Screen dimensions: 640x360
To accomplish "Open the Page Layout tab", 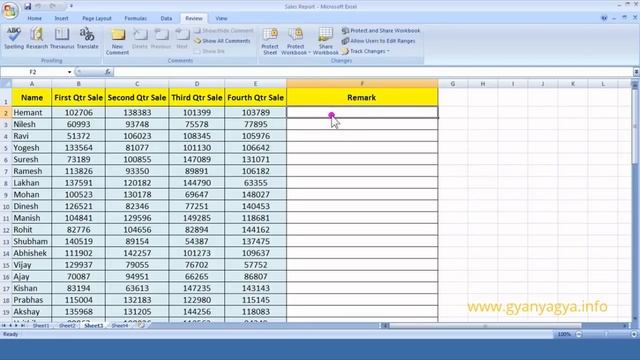I will [x=97, y=18].
